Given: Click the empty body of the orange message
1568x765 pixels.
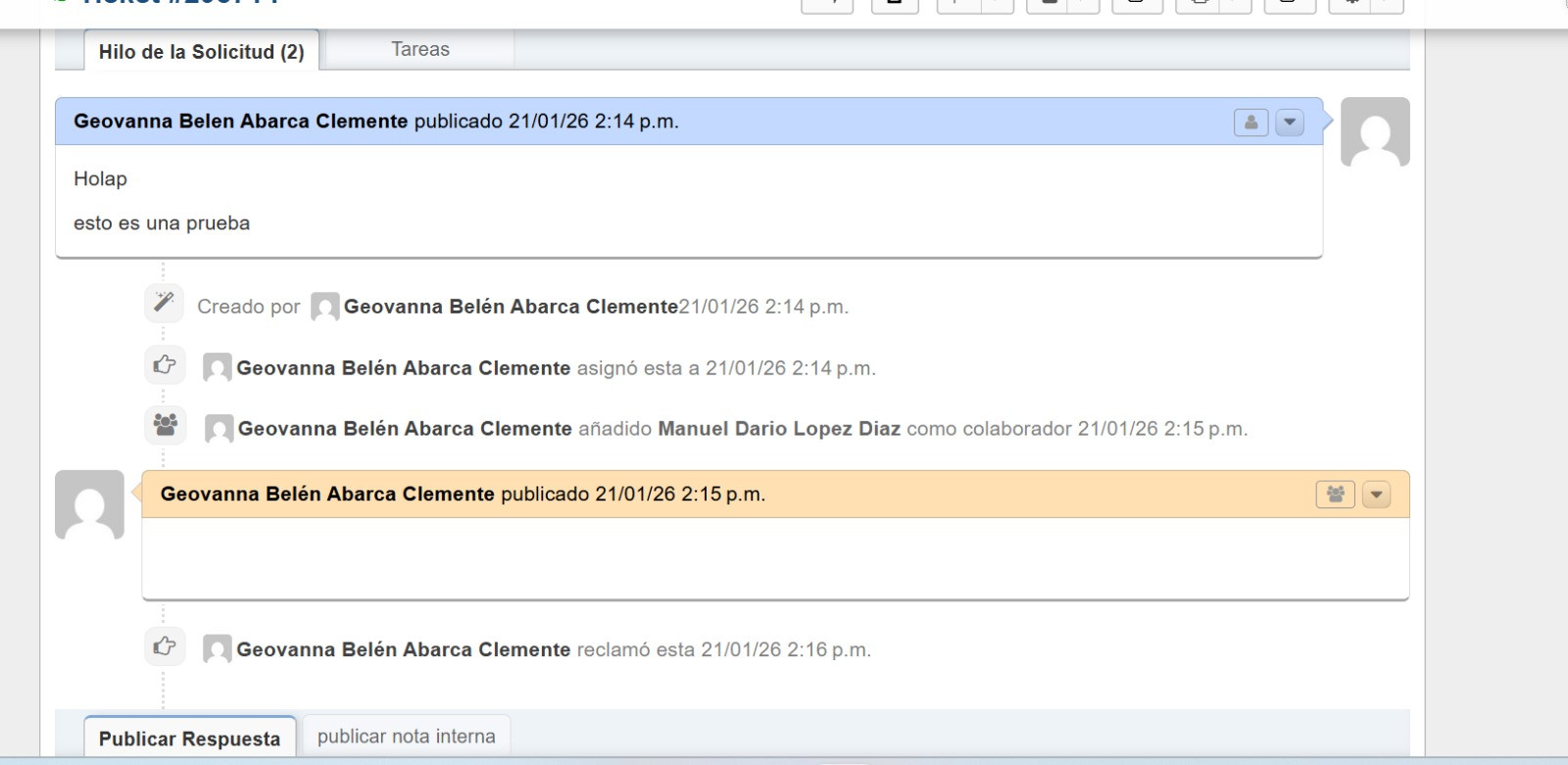Looking at the screenshot, I should click(774, 558).
